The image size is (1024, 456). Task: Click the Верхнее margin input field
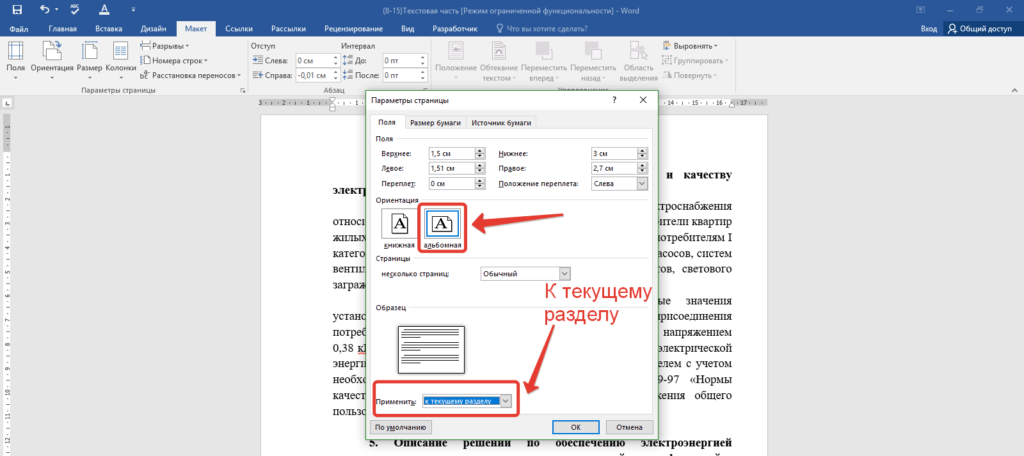point(450,153)
